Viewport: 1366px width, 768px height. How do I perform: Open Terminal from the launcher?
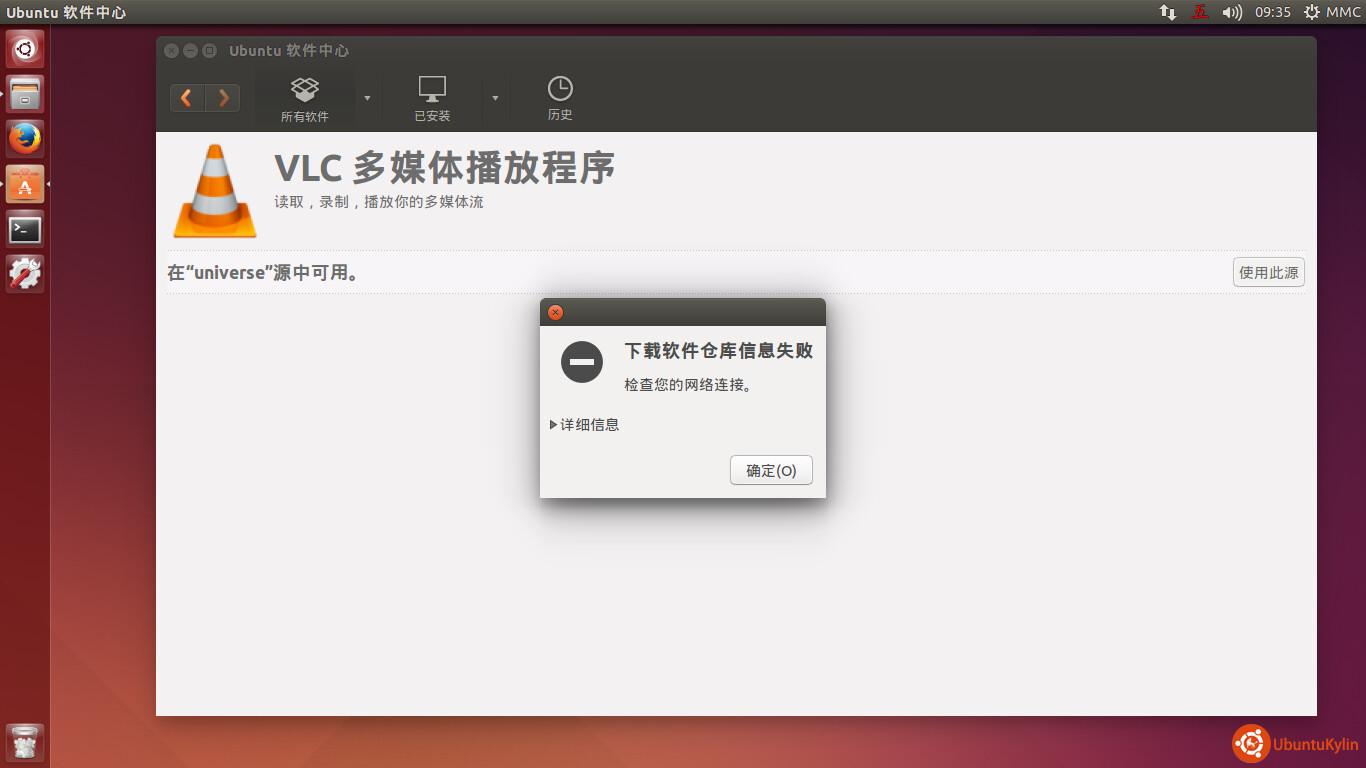25,229
